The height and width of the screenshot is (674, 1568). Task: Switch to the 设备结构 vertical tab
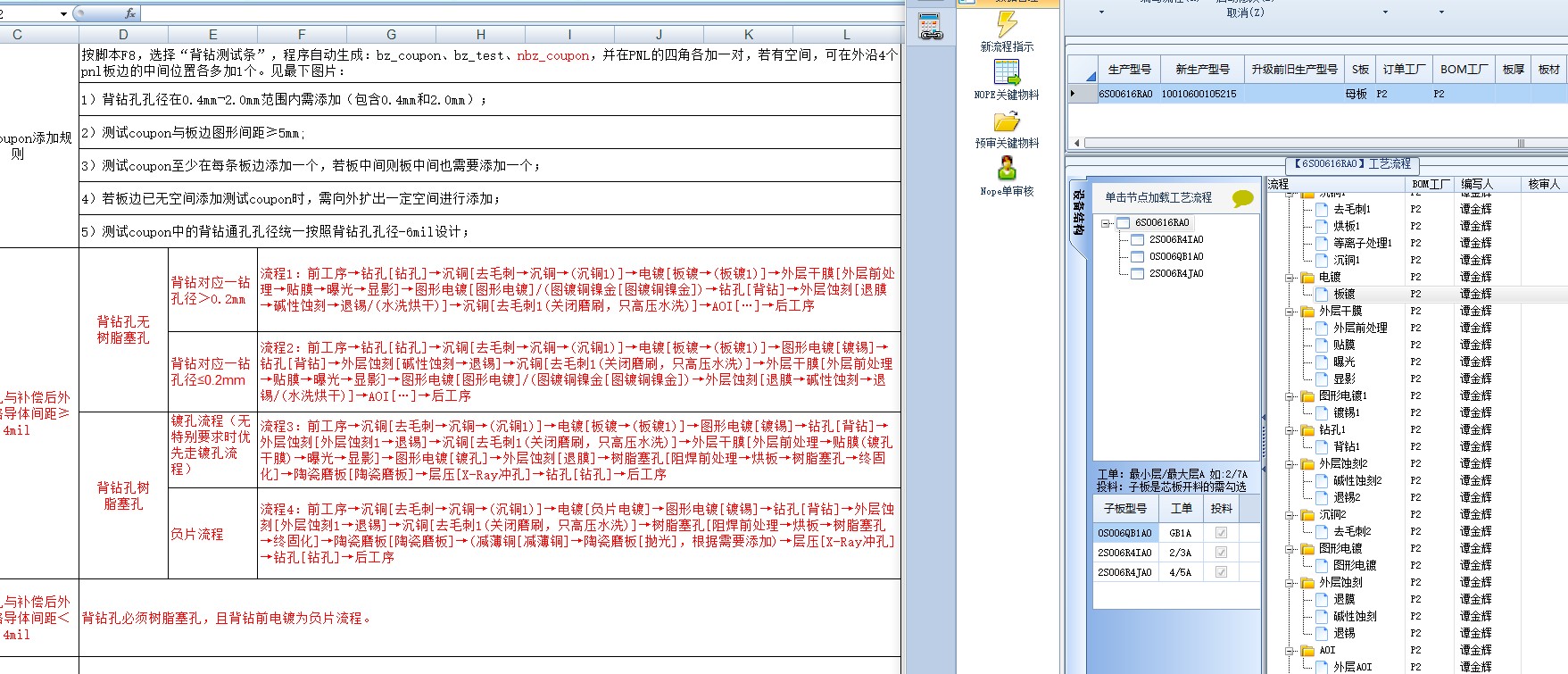click(1079, 212)
